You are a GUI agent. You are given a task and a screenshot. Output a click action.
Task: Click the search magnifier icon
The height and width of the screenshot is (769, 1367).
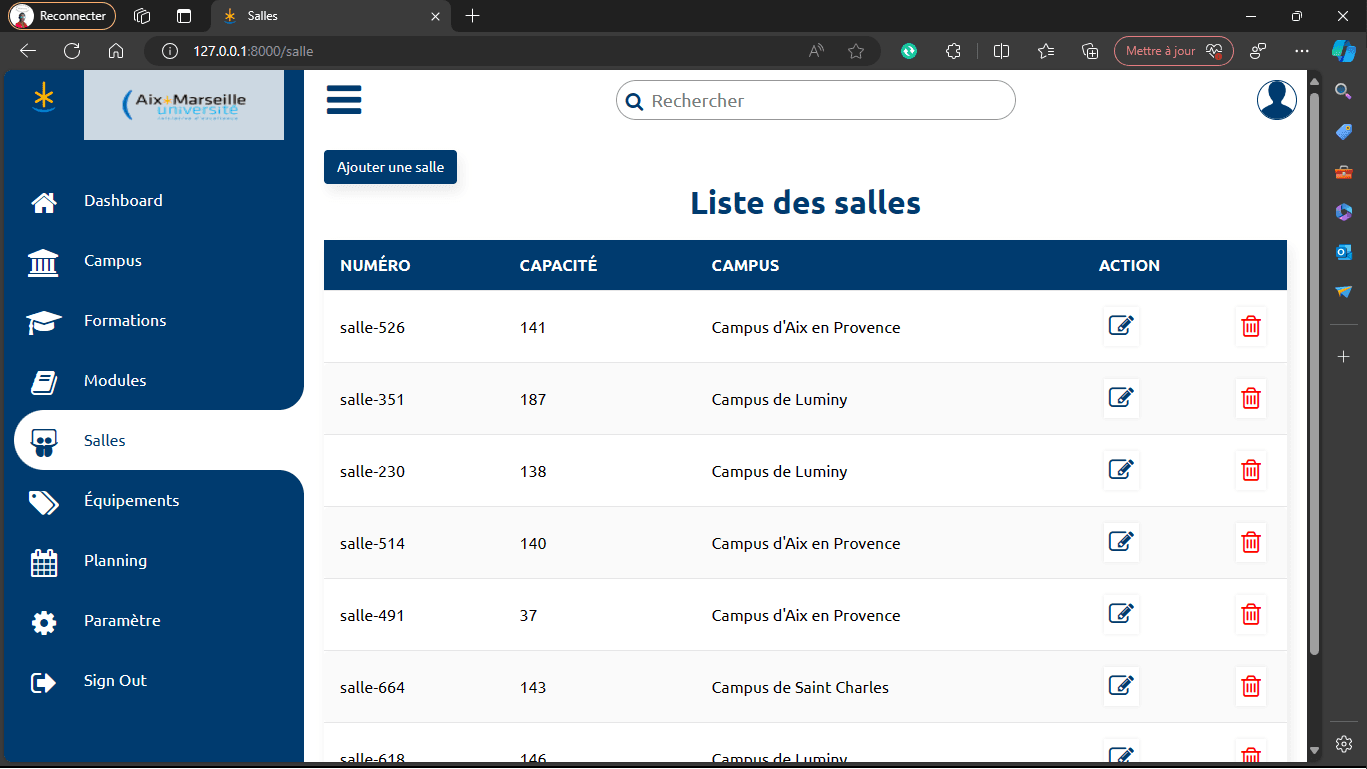633,101
